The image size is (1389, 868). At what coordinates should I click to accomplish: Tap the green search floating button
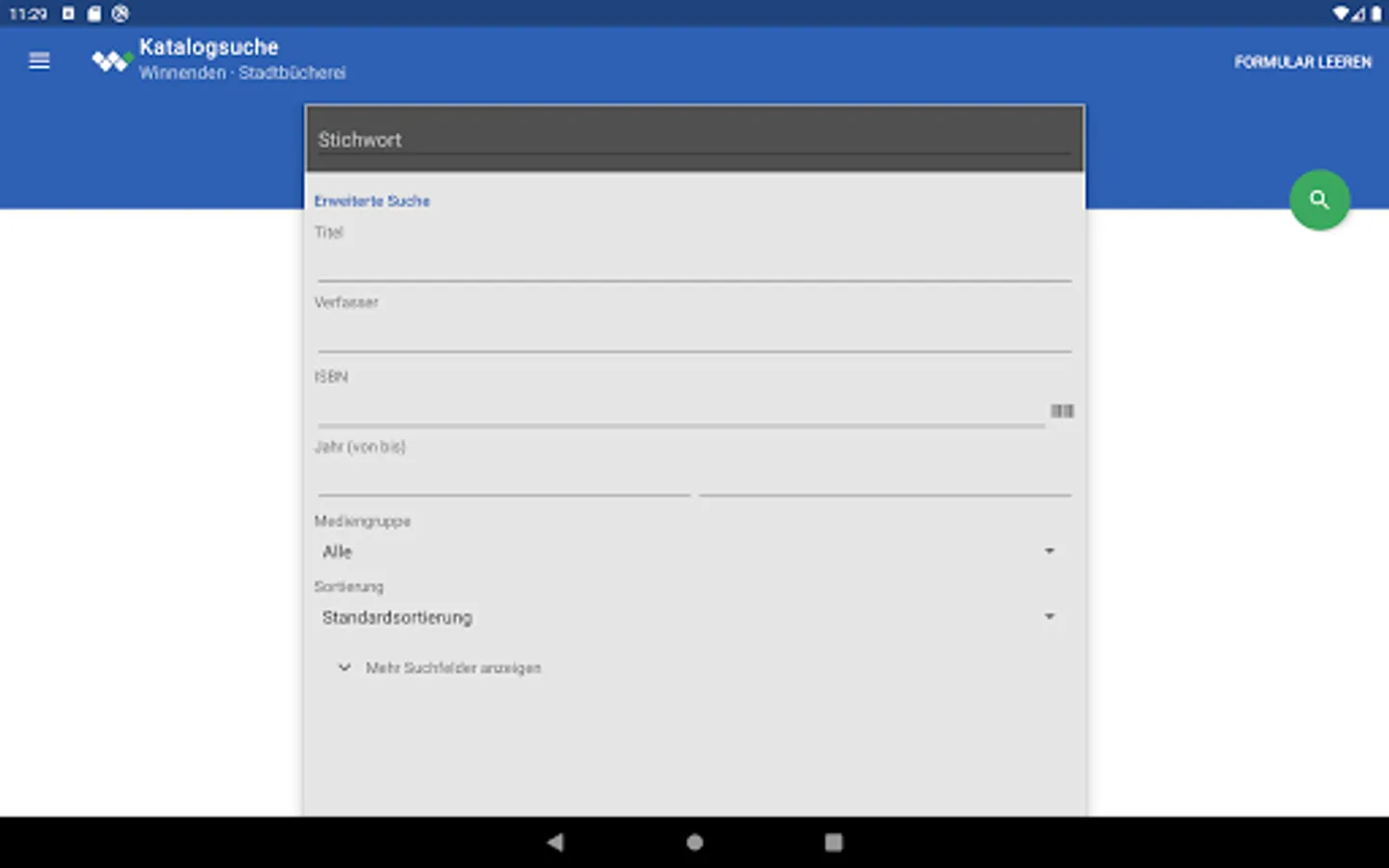click(1320, 200)
